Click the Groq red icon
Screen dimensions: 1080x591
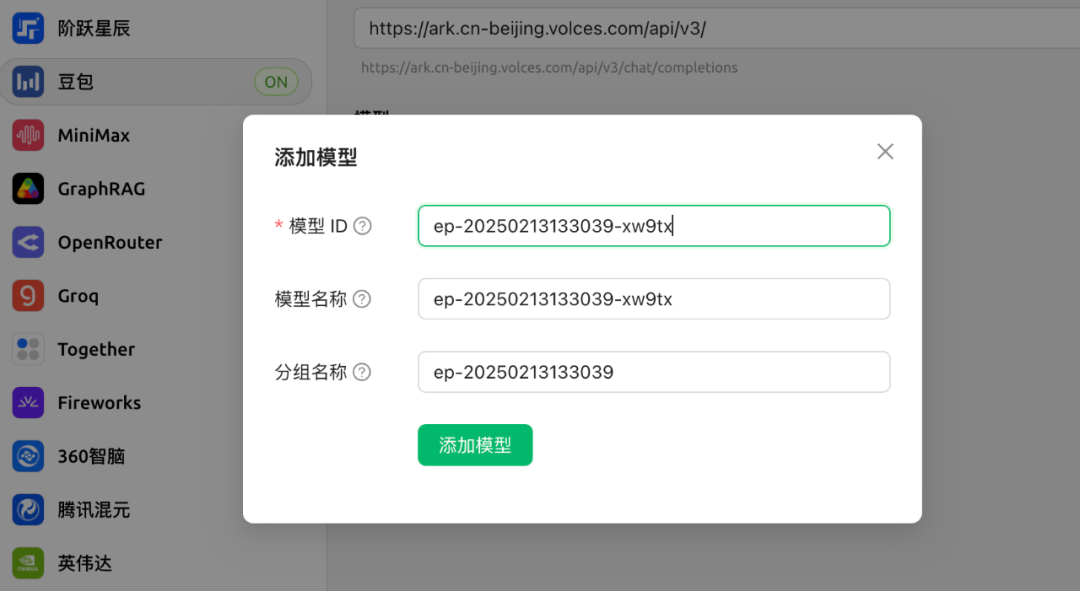[x=28, y=296]
